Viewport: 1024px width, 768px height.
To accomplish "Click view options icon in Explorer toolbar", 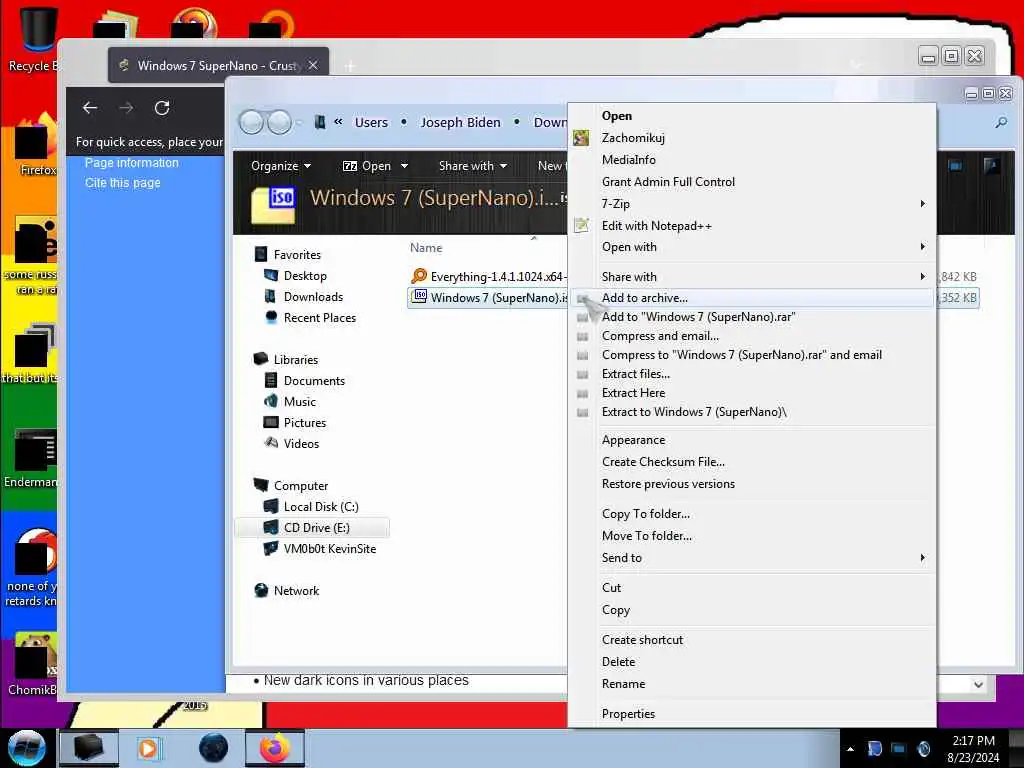I will point(955,166).
